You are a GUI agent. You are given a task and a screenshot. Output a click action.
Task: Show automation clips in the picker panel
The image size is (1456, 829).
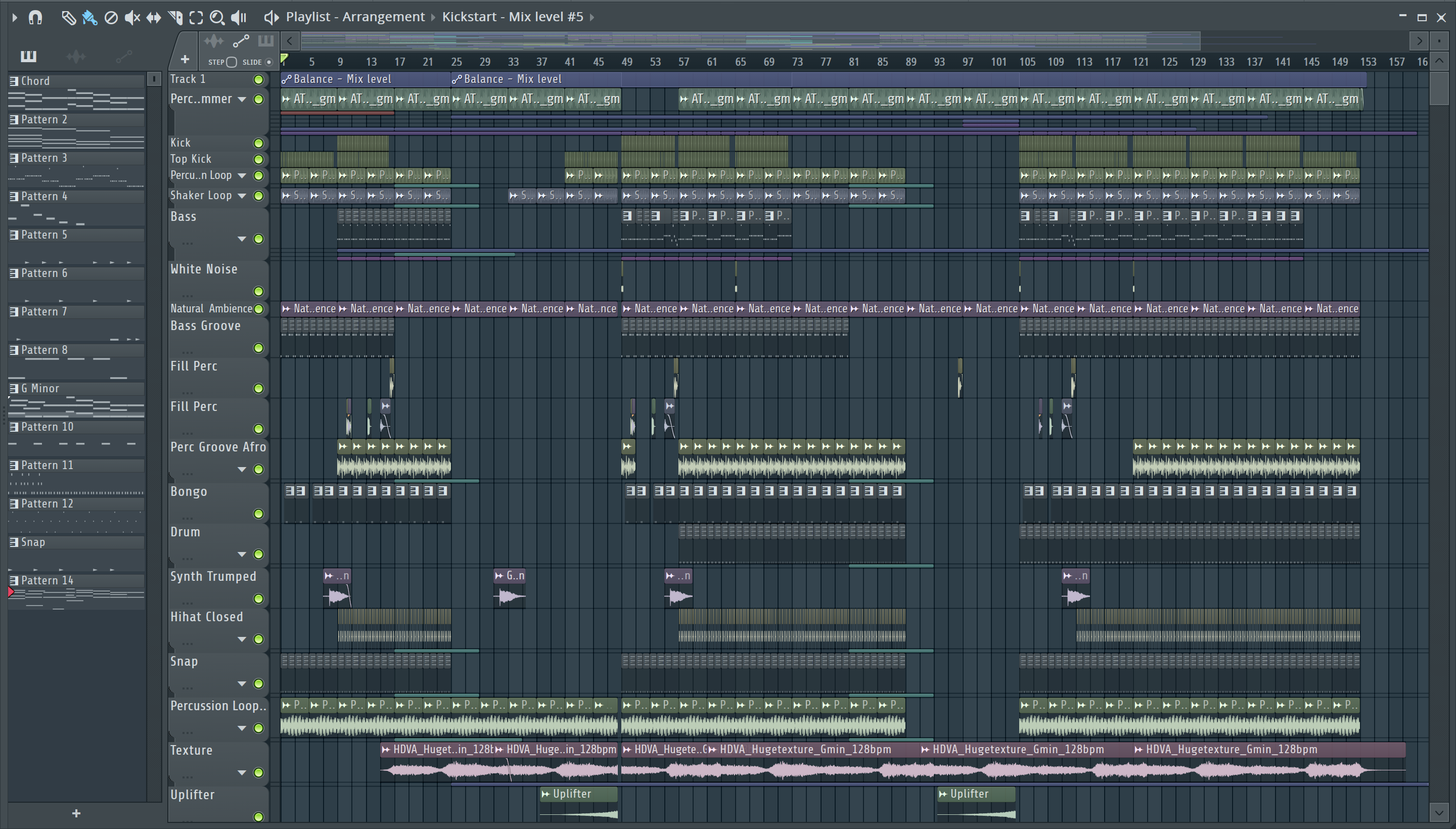[x=123, y=56]
